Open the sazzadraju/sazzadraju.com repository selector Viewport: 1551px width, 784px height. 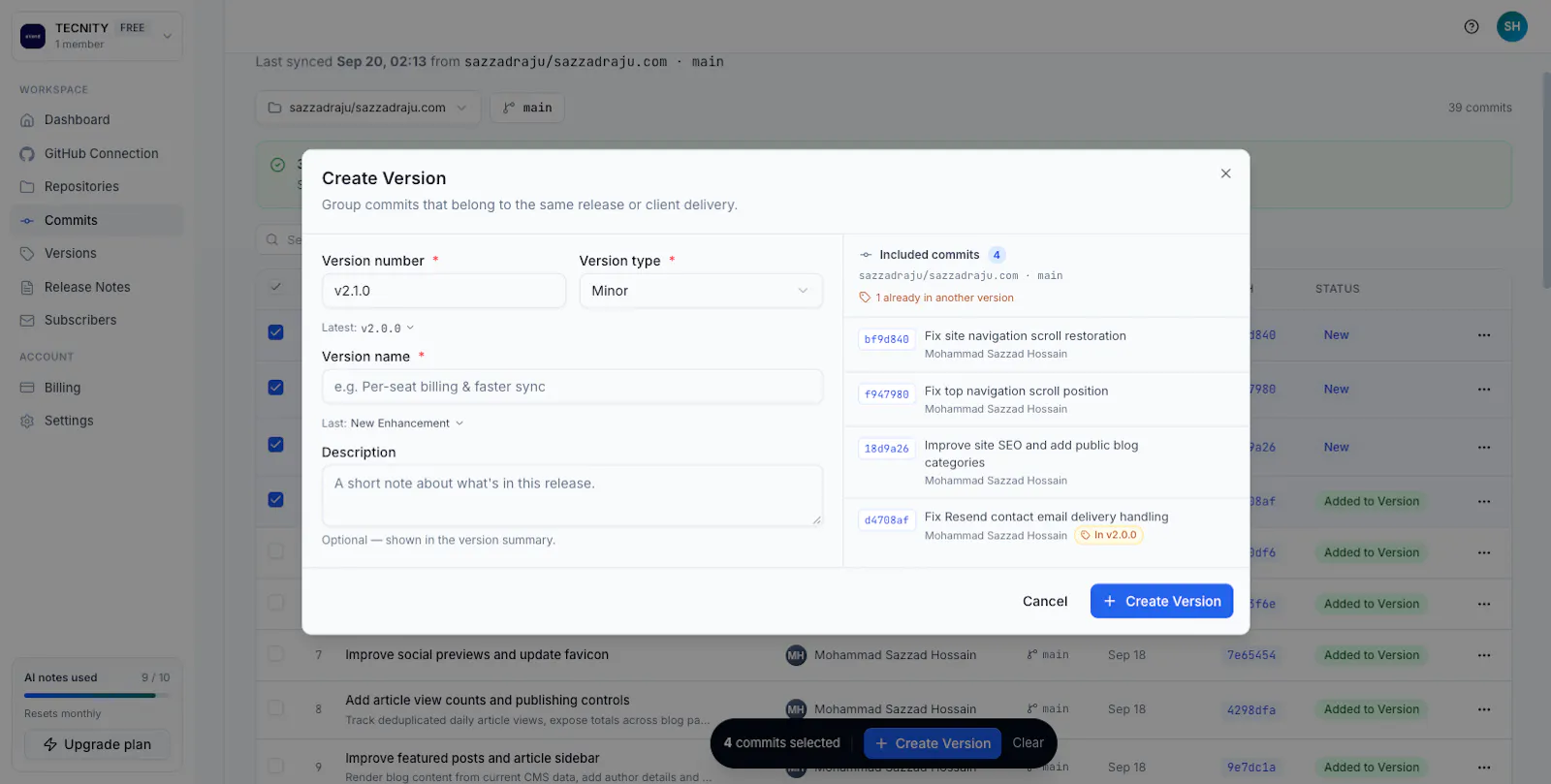click(x=367, y=108)
